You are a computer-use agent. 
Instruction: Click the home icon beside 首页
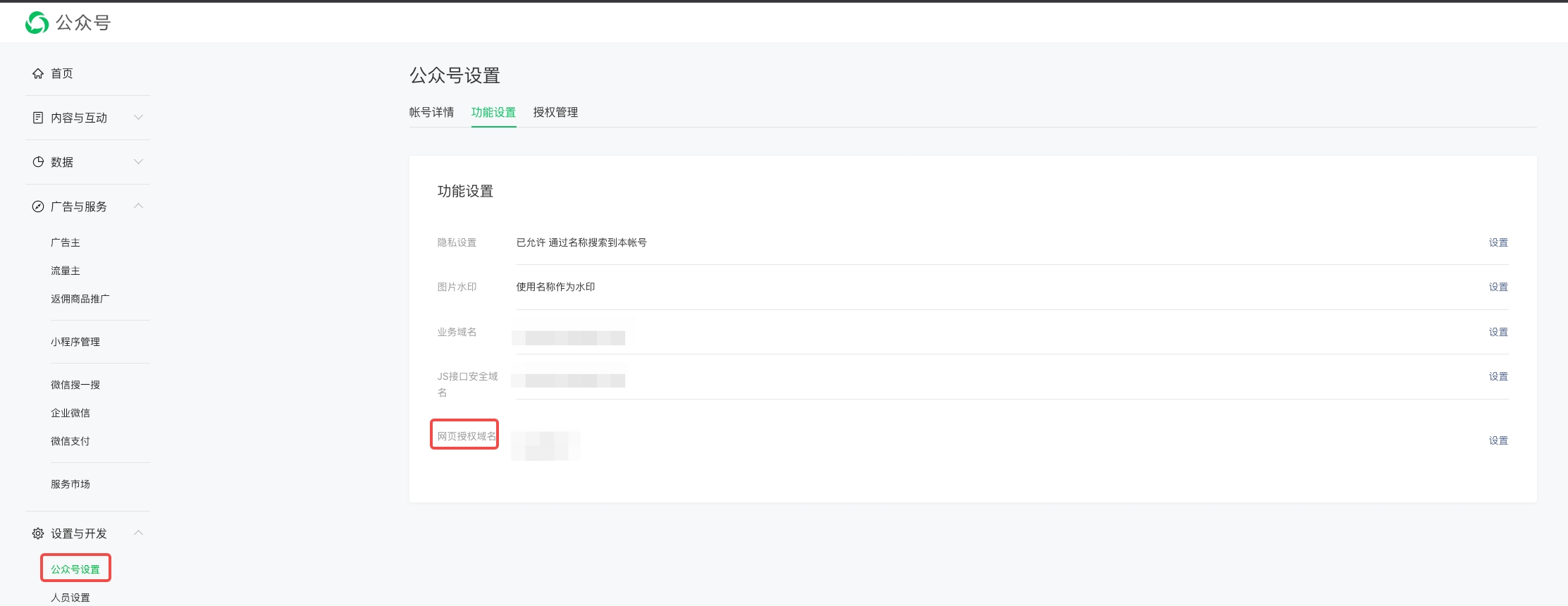click(38, 73)
